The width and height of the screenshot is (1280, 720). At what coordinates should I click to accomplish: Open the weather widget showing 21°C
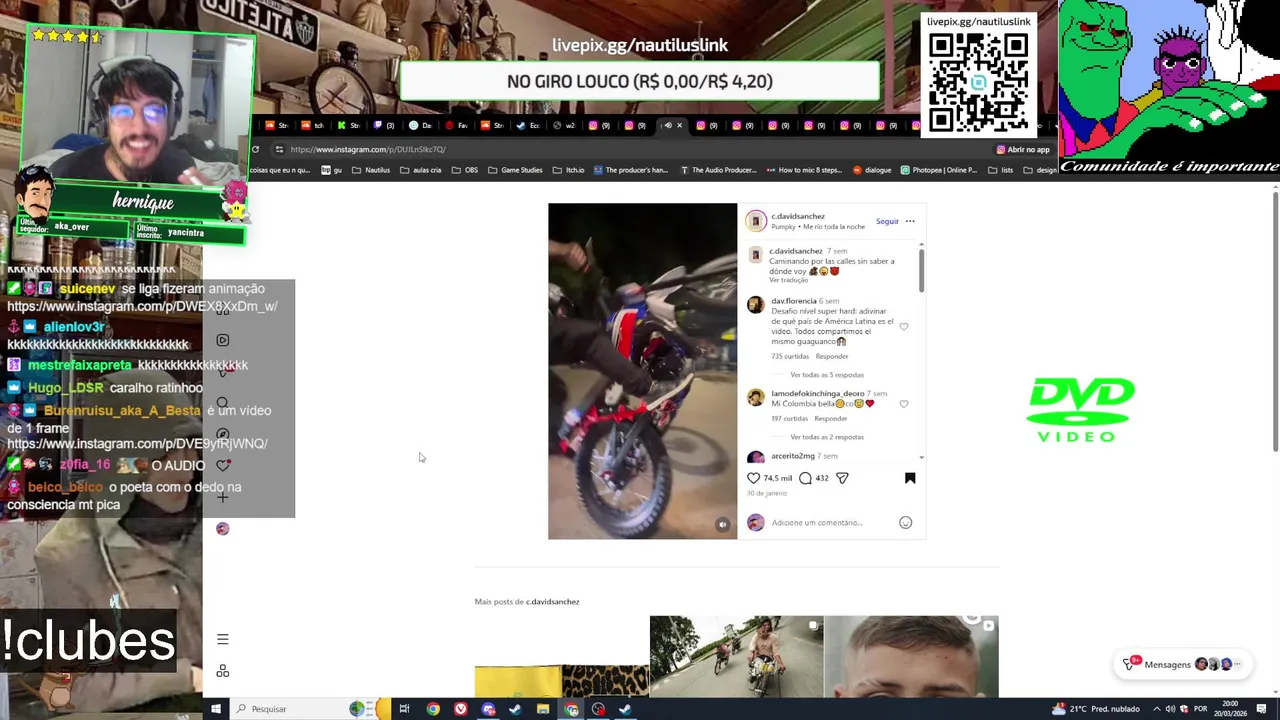point(1095,709)
